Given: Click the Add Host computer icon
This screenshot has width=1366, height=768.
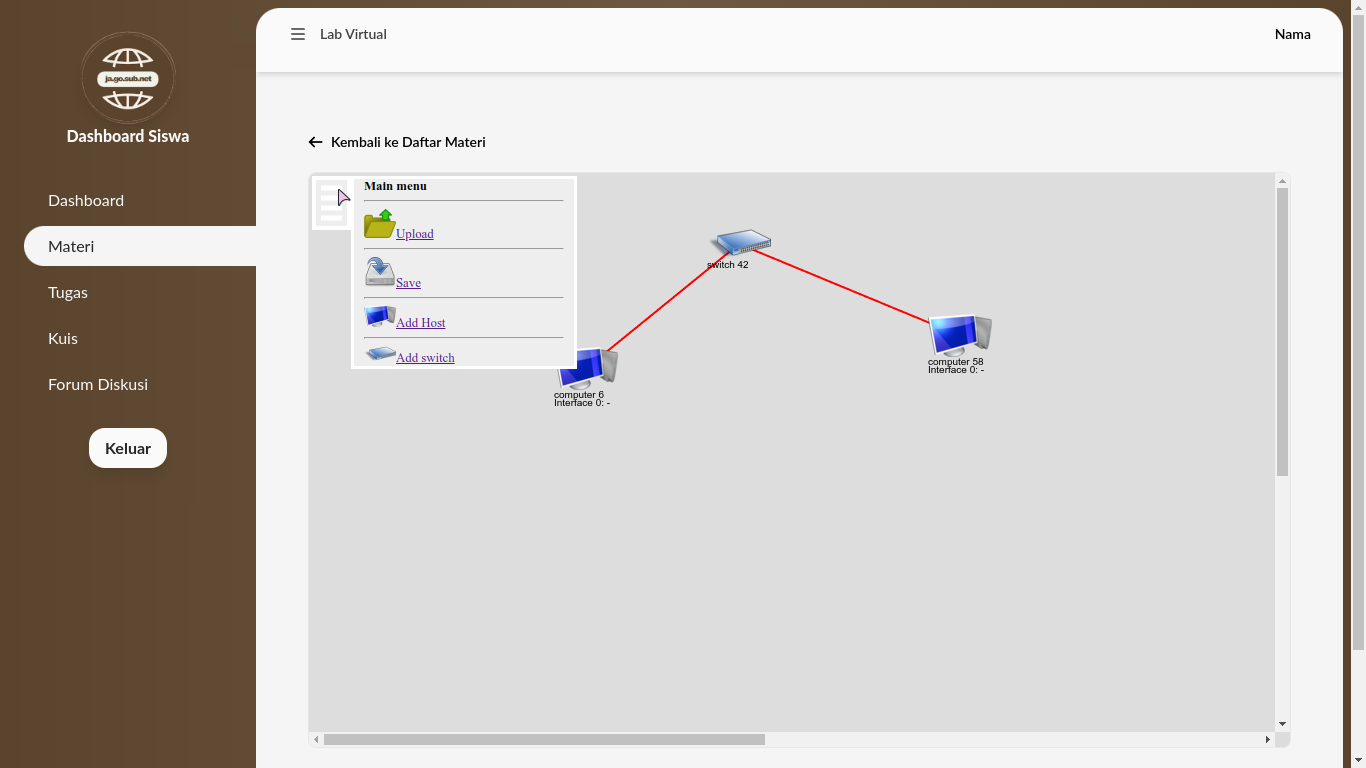Looking at the screenshot, I should point(379,317).
